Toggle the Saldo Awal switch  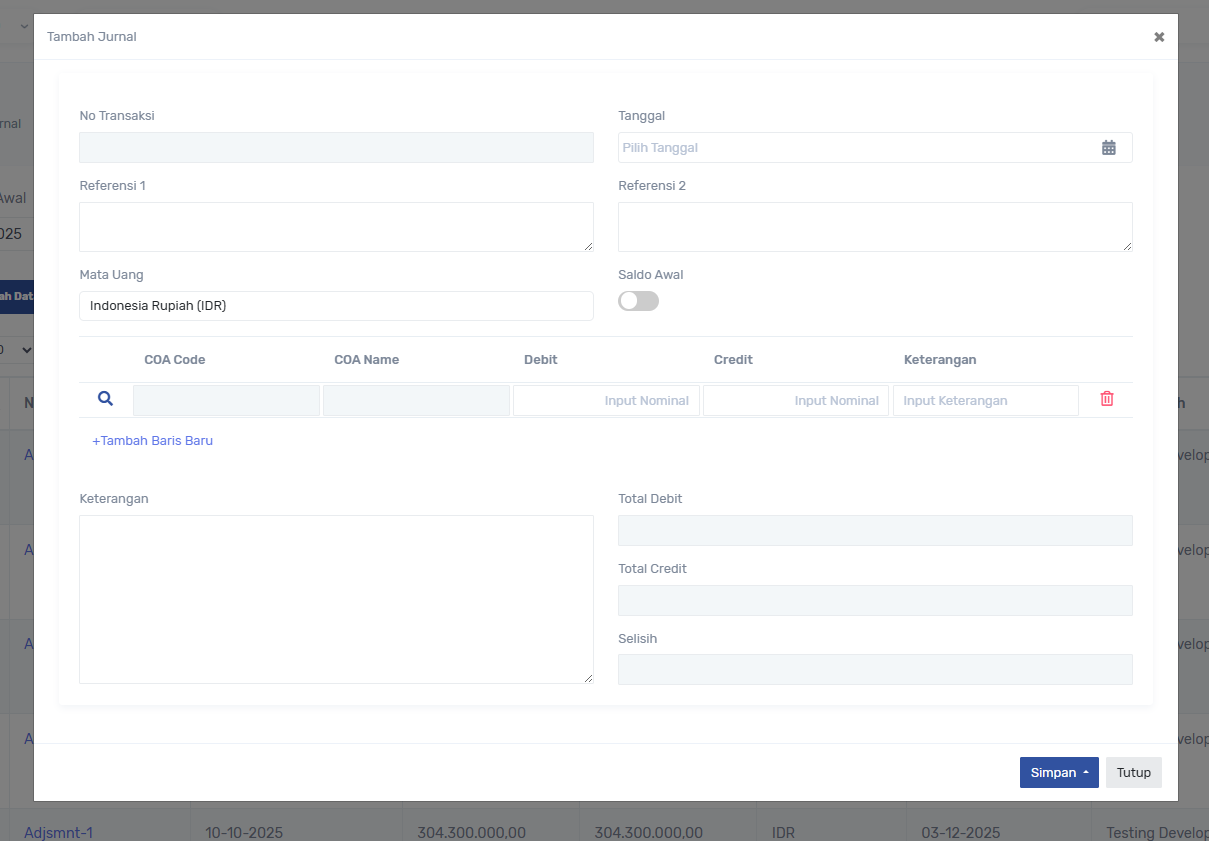638,301
